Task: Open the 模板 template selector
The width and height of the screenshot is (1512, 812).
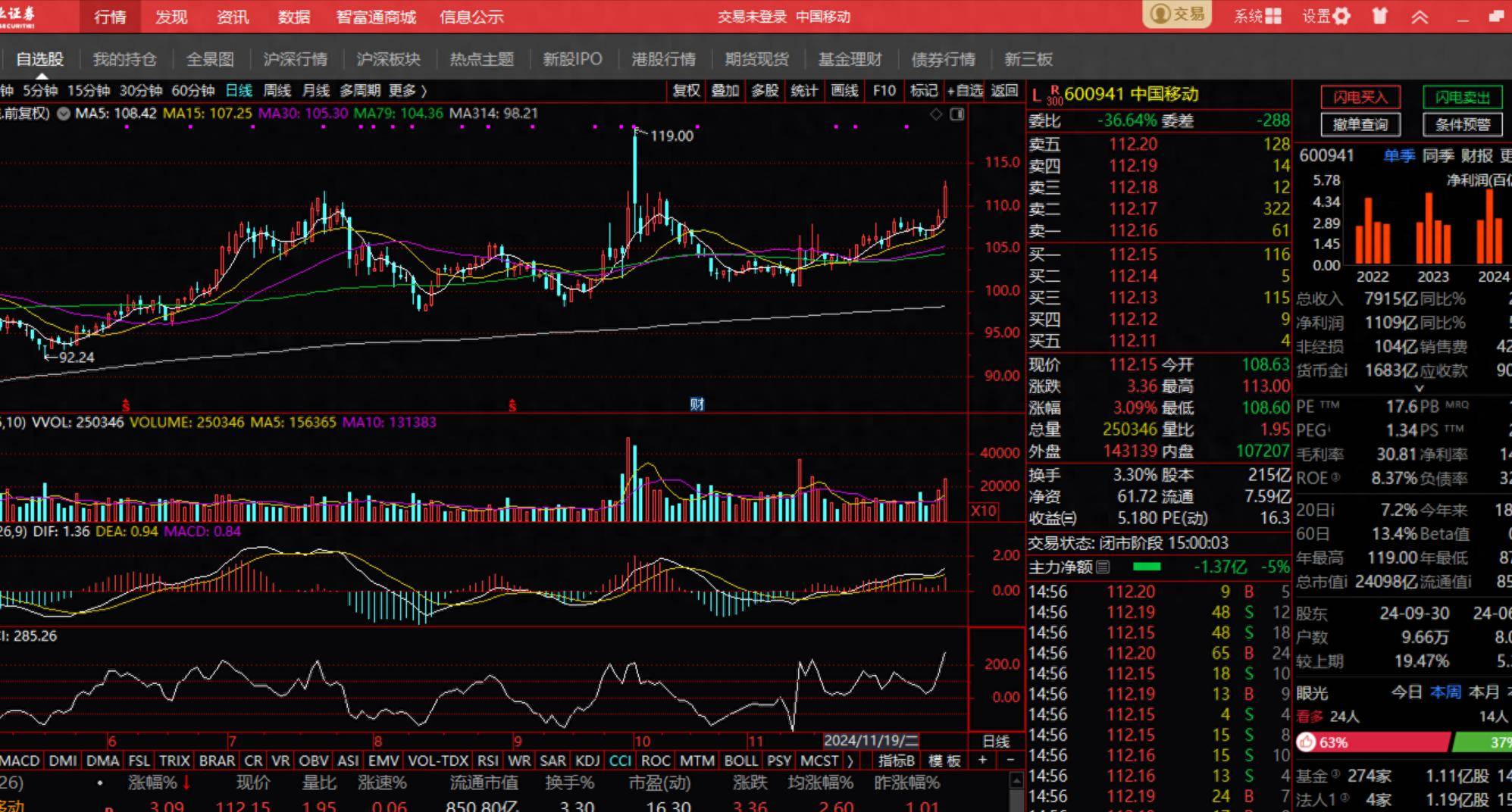Action: 944,760
